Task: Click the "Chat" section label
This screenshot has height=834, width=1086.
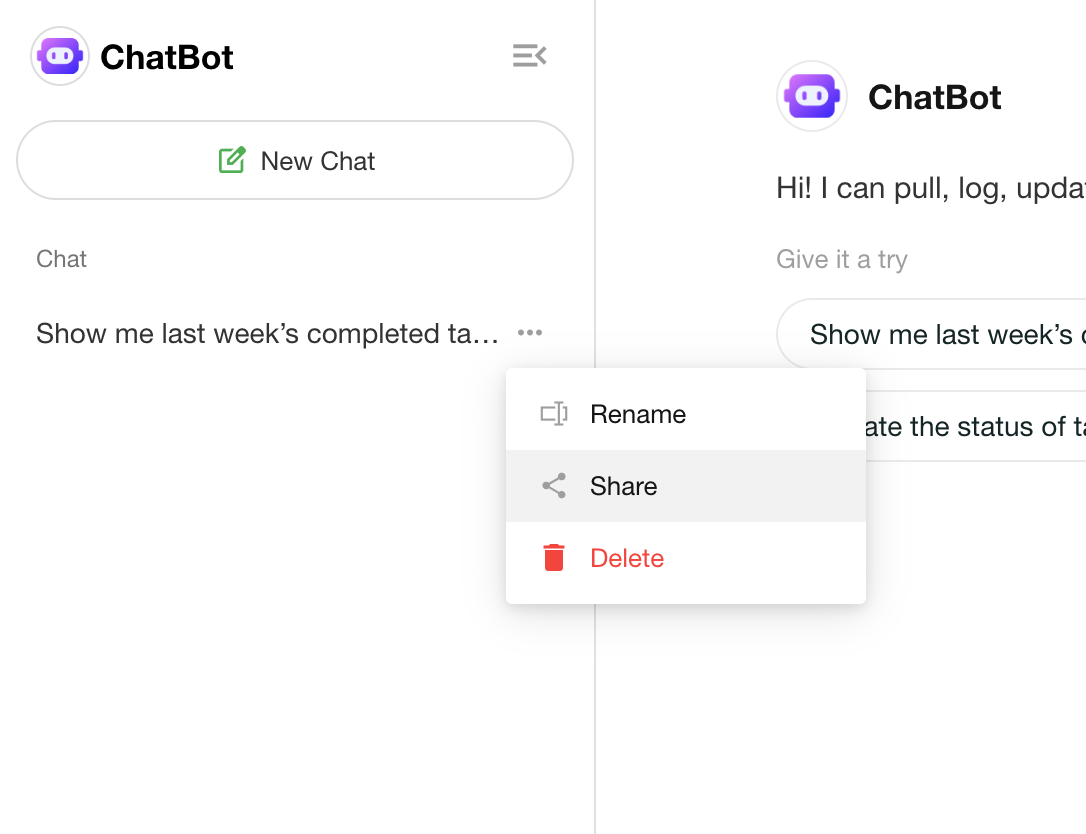Action: pyautogui.click(x=61, y=259)
